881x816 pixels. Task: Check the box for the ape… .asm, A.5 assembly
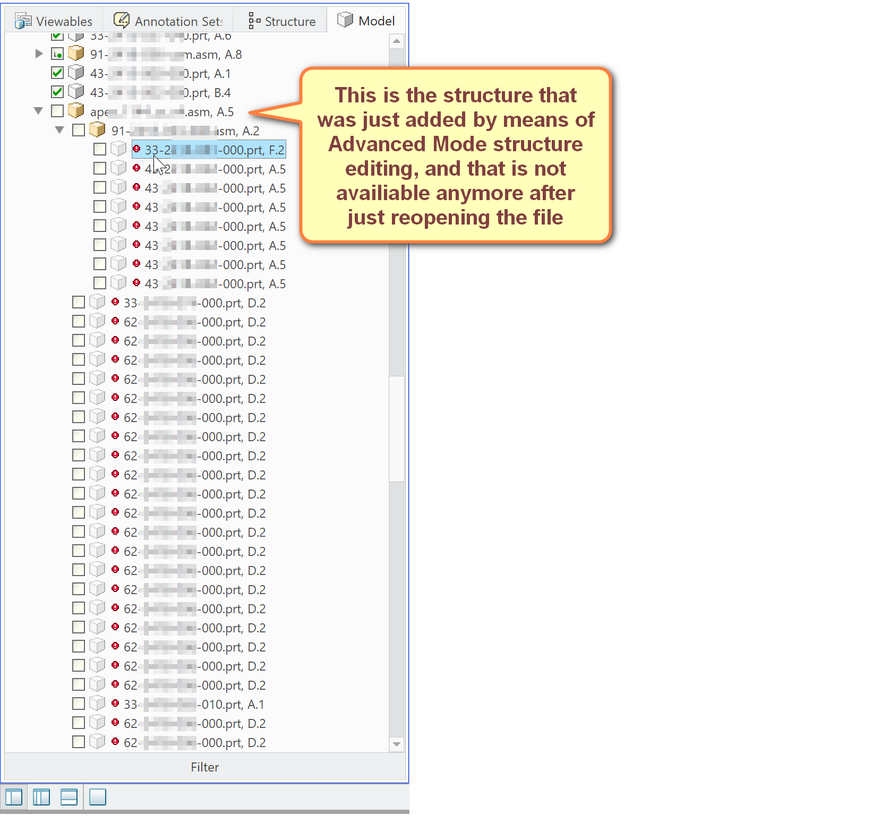point(57,111)
